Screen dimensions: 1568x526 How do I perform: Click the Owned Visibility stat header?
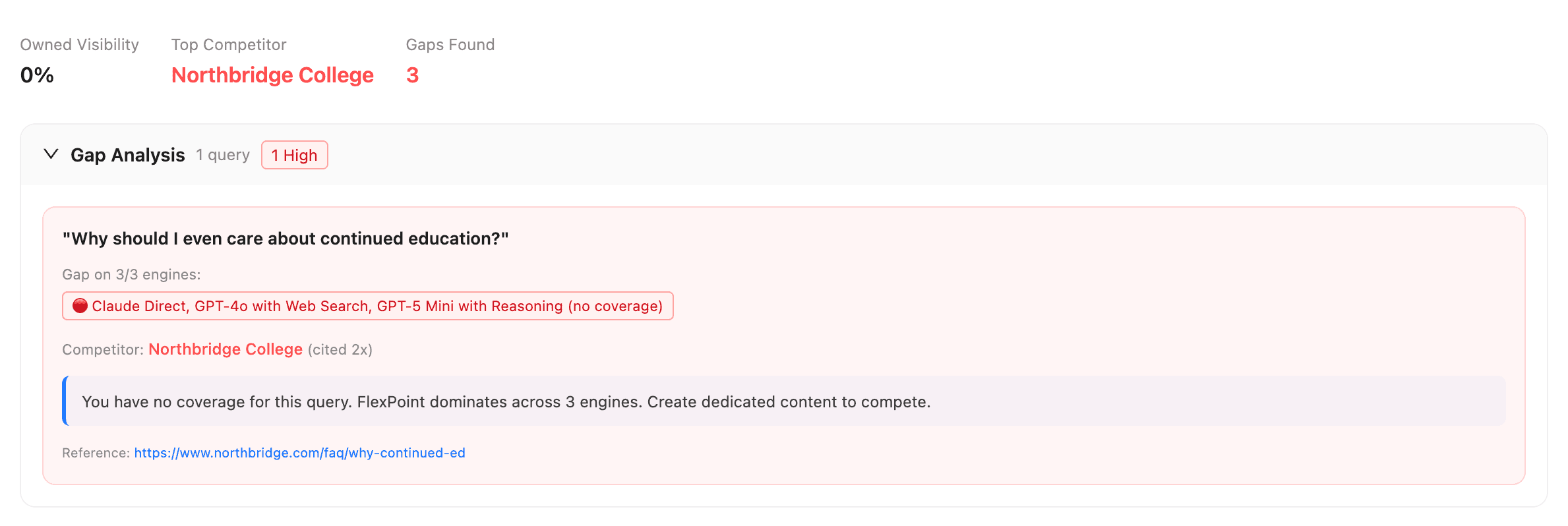(x=78, y=44)
